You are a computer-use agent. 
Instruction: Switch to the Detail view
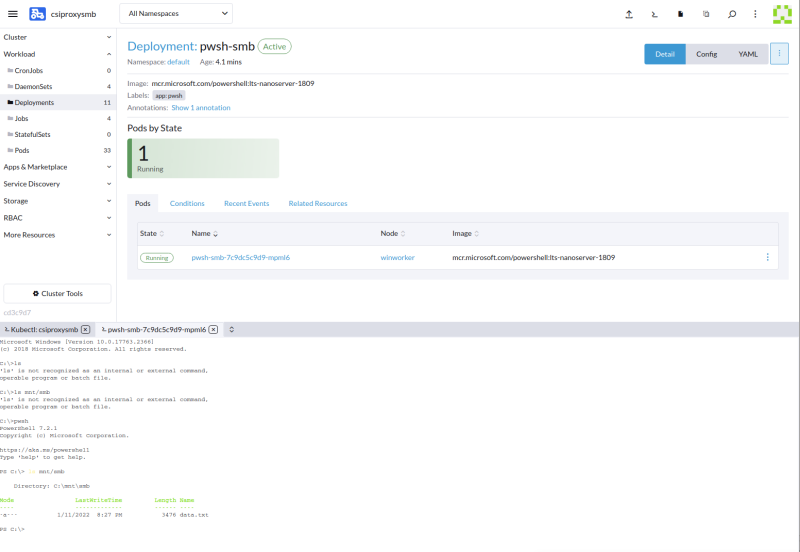tap(665, 54)
